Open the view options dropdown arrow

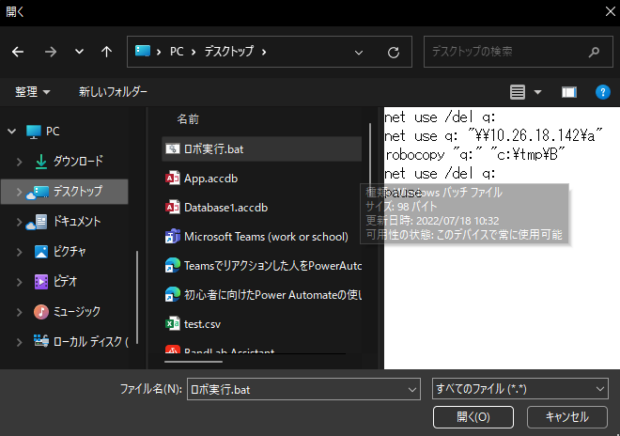pyautogui.click(x=538, y=92)
